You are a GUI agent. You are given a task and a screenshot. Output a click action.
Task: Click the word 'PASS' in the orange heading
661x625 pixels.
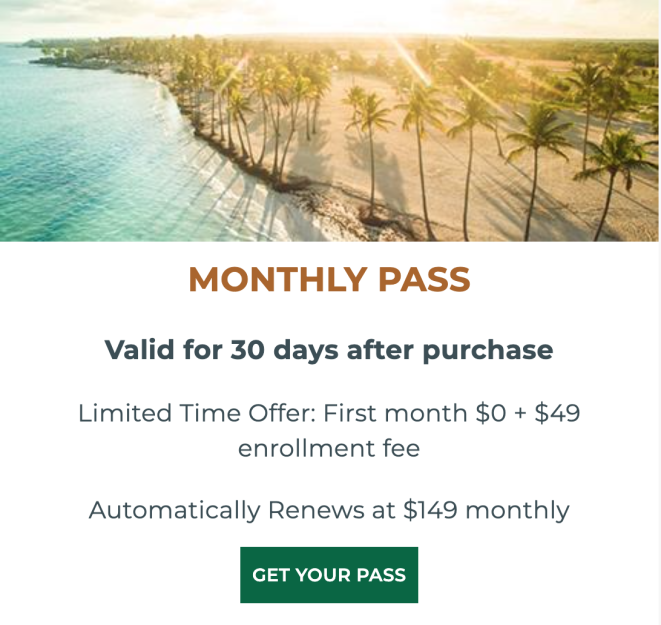pyautogui.click(x=424, y=279)
